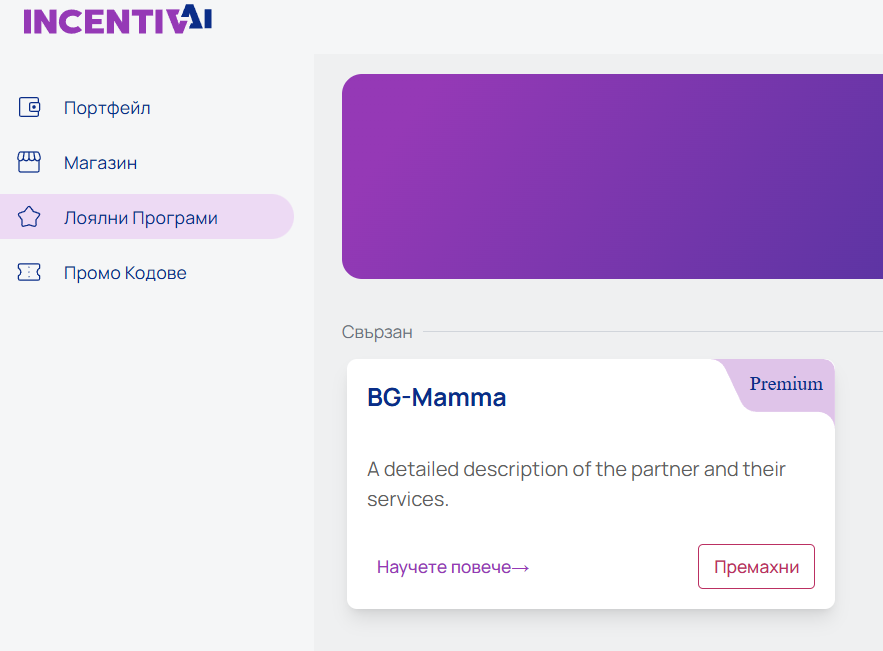The image size is (883, 651).
Task: Click the divider line beside Свързан
Action: (653, 332)
